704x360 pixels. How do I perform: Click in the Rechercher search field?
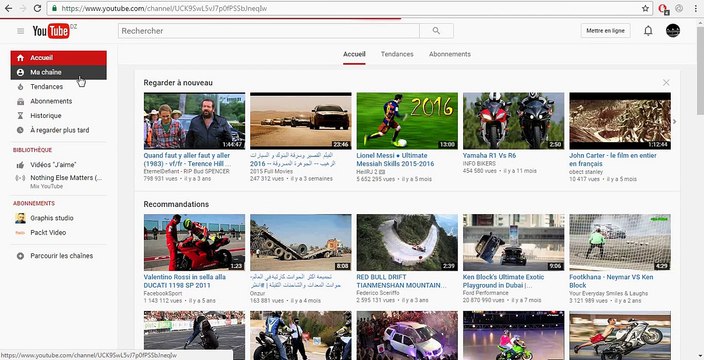click(x=268, y=31)
